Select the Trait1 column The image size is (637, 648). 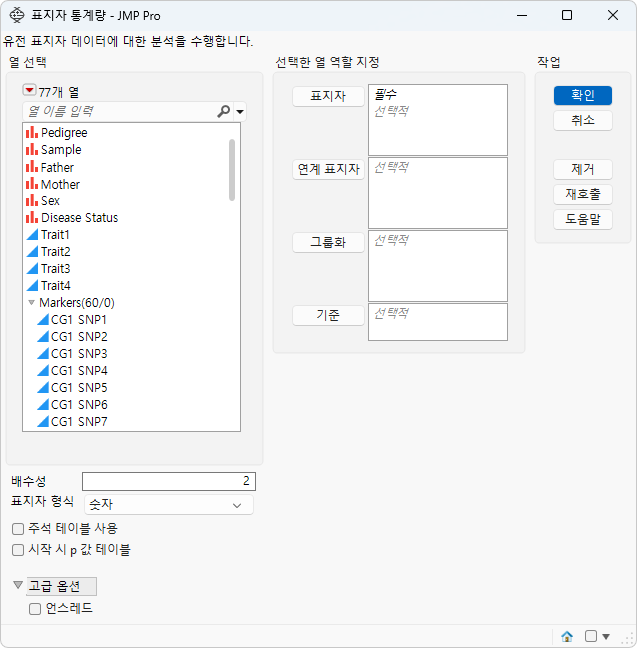coord(55,235)
